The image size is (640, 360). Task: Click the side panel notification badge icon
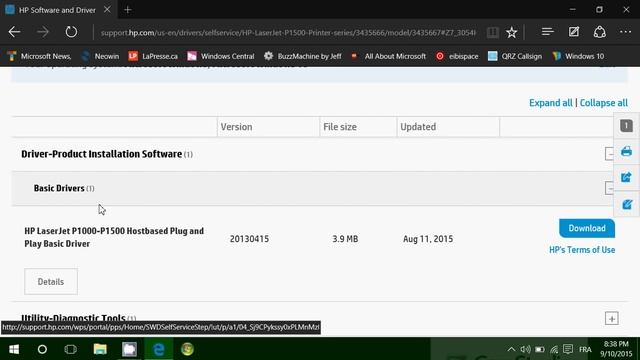point(626,126)
